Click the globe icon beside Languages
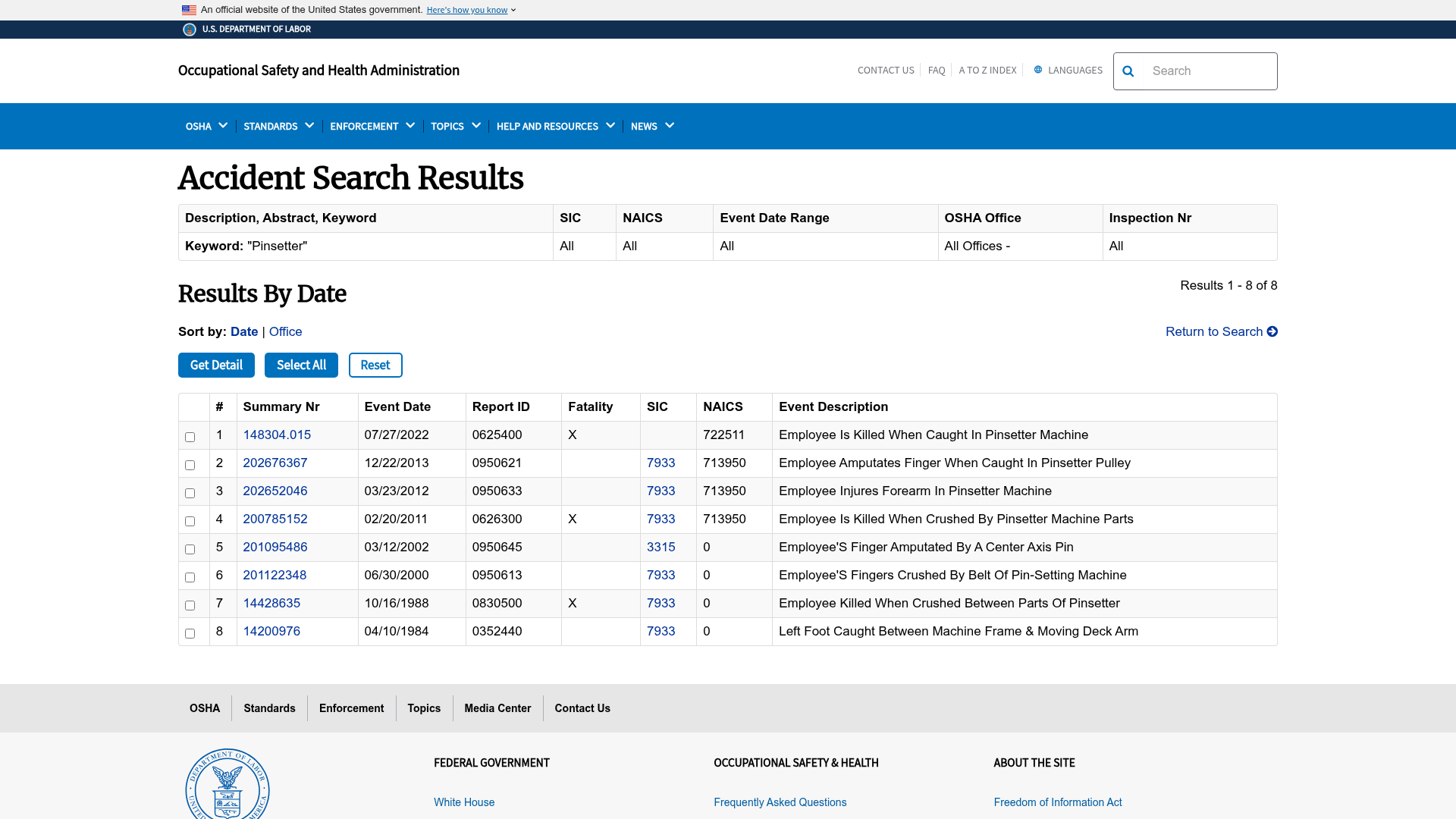 click(x=1038, y=70)
